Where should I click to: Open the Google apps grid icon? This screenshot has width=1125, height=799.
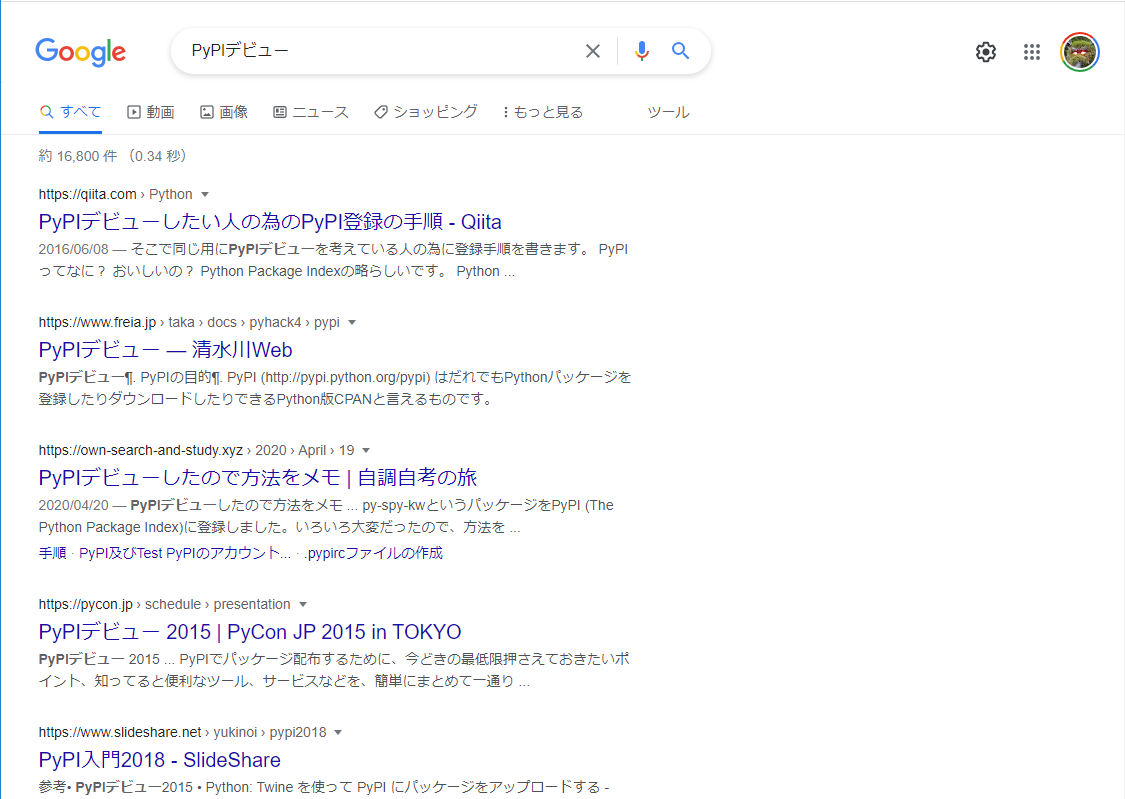[1032, 52]
